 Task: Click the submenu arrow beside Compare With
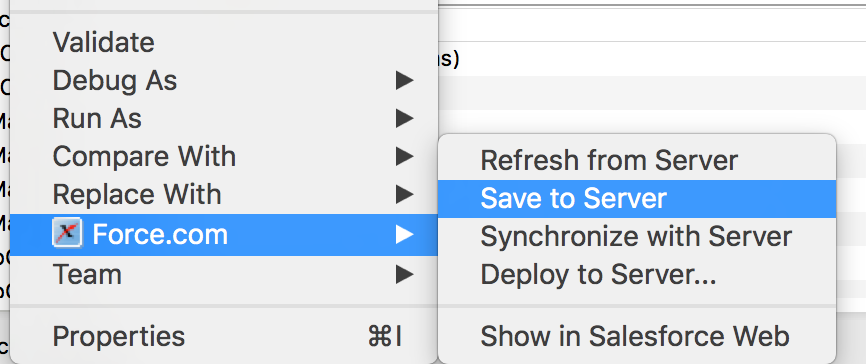[x=405, y=156]
